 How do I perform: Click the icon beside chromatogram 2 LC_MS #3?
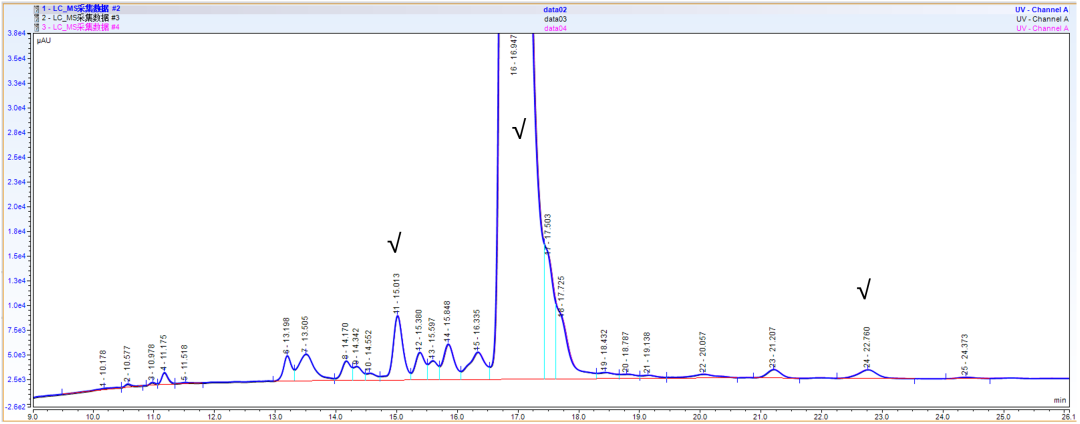pos(37,18)
